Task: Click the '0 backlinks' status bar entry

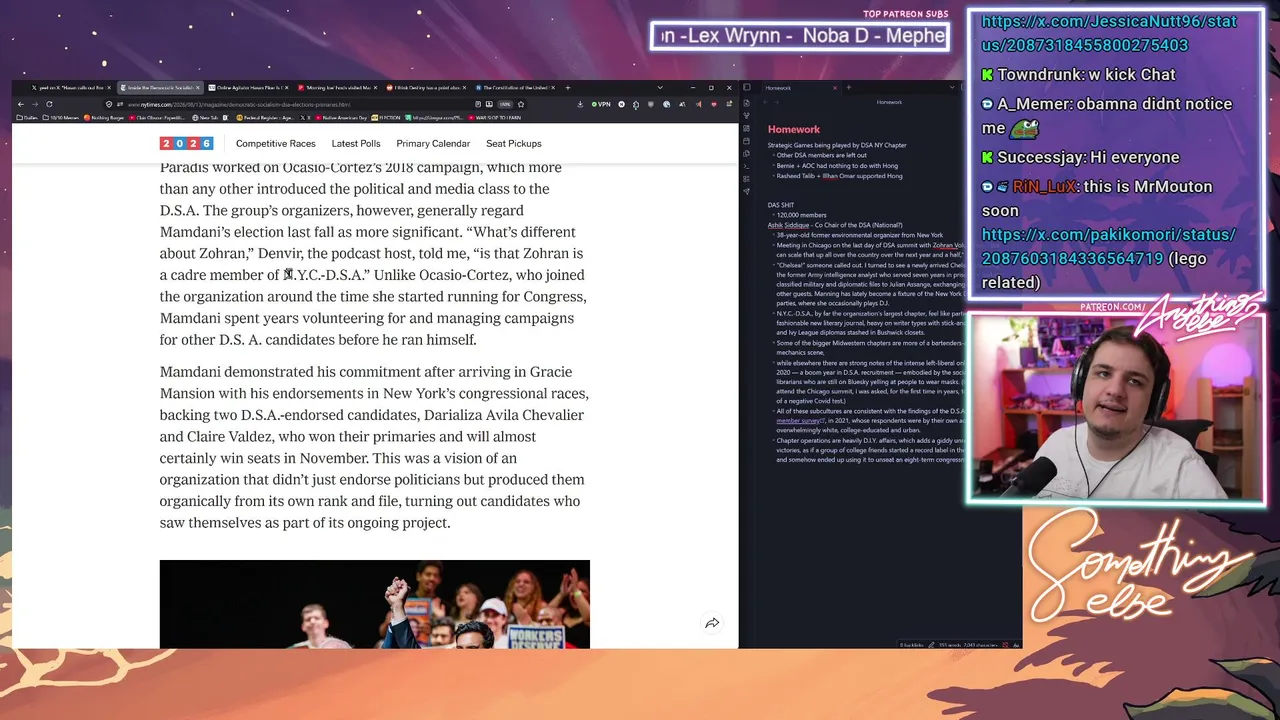Action: coord(912,645)
